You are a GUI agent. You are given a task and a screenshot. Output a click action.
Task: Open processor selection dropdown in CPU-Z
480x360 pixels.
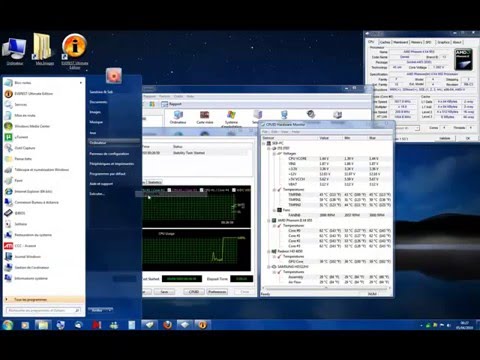pyautogui.click(x=407, y=128)
